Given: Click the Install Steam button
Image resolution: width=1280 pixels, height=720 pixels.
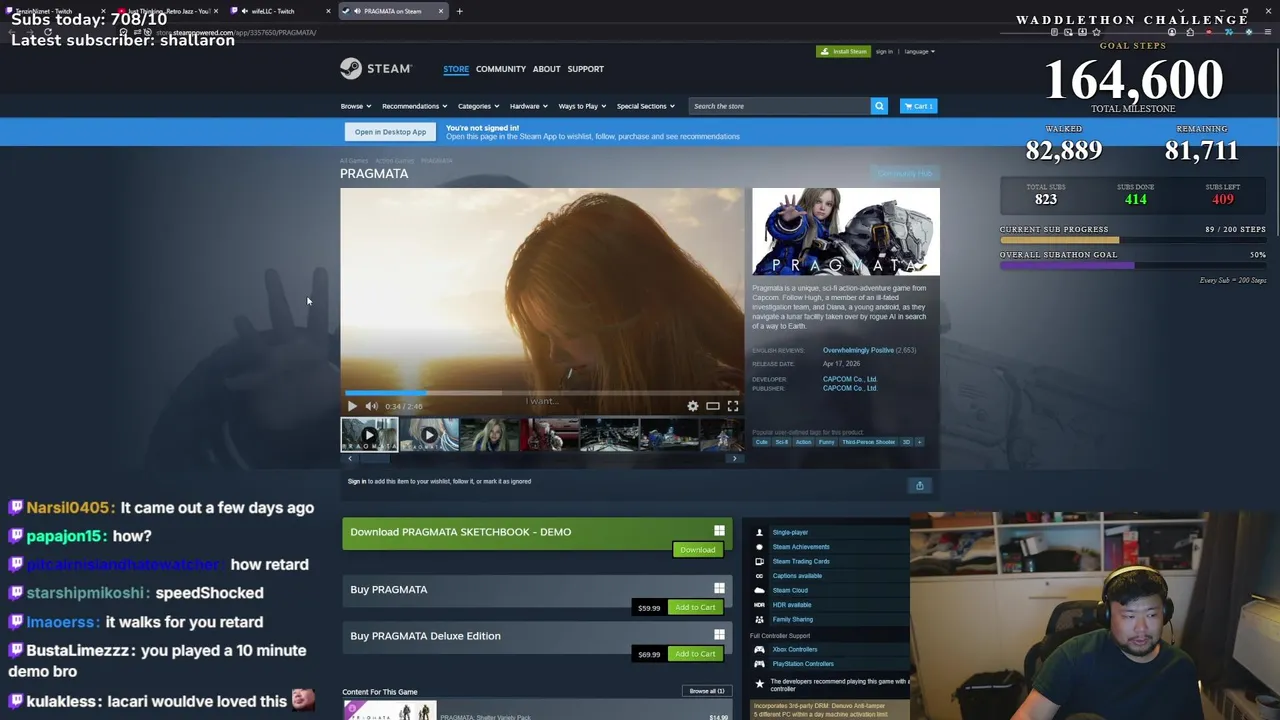Looking at the screenshot, I should 843,51.
